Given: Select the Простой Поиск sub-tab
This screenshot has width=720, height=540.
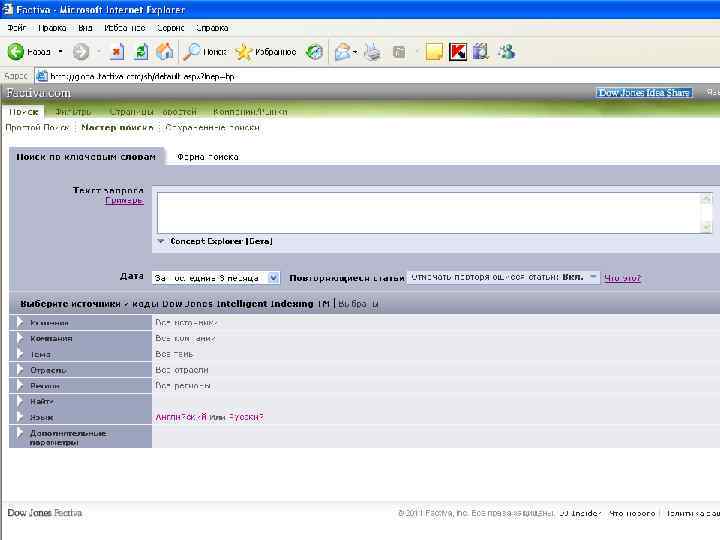Looking at the screenshot, I should (x=37, y=128).
